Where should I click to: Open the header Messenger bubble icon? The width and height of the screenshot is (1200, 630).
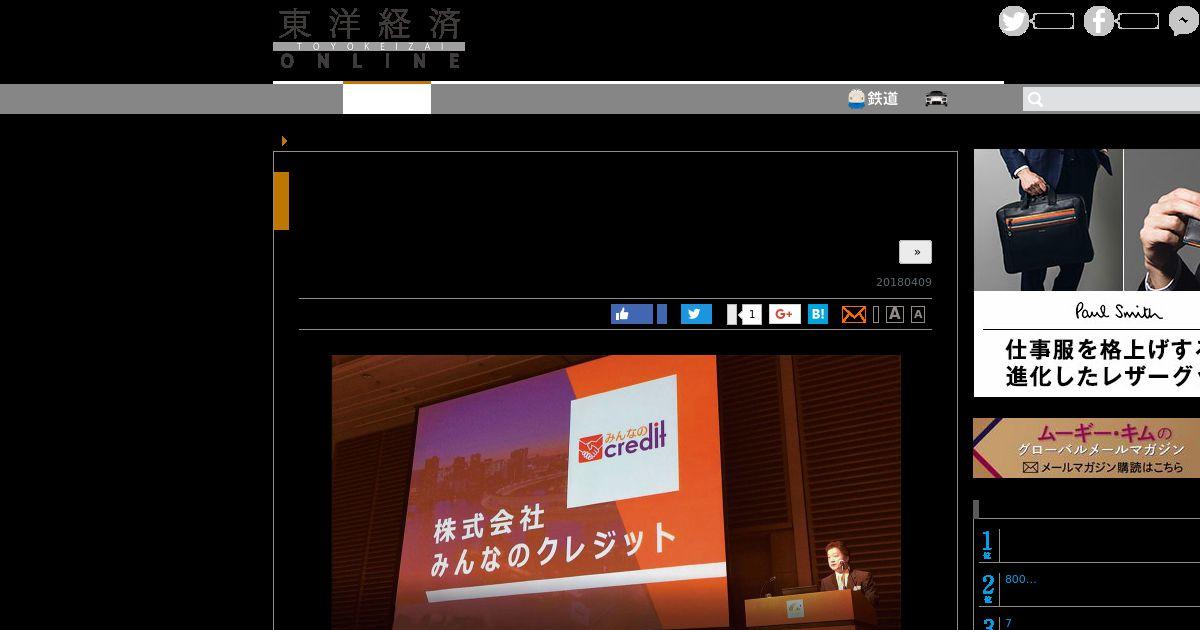1184,21
